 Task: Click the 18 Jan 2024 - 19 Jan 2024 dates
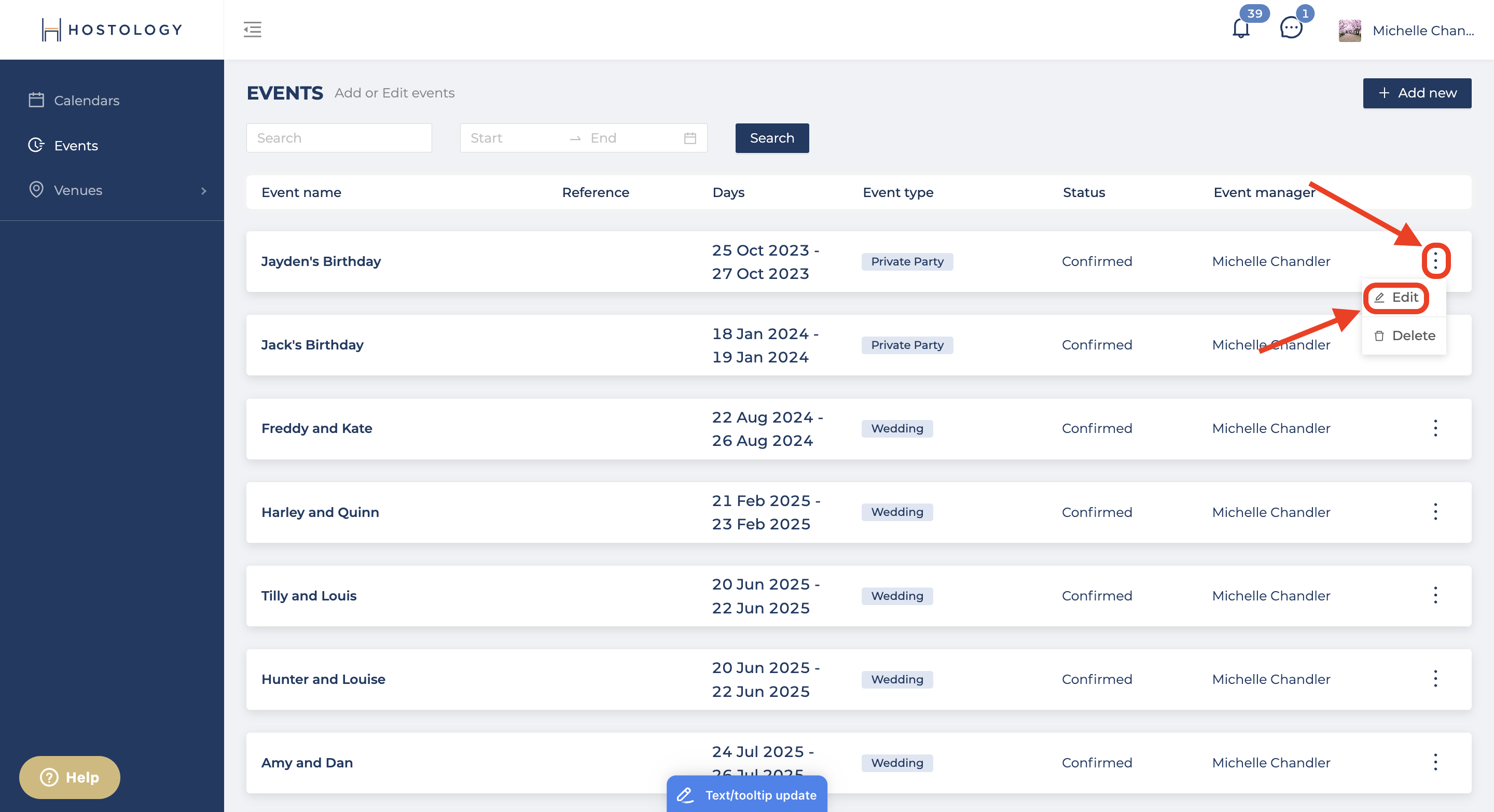pos(765,345)
